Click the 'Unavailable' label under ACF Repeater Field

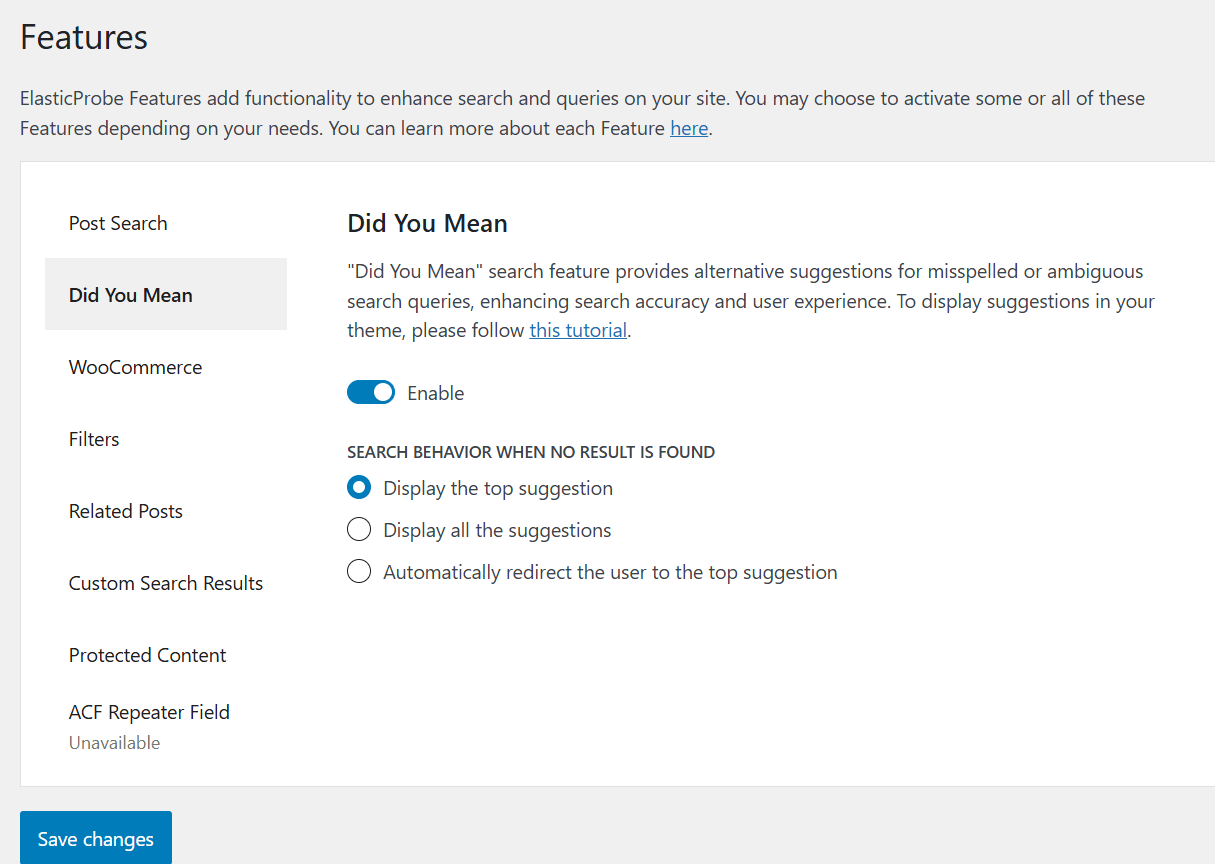(x=114, y=742)
